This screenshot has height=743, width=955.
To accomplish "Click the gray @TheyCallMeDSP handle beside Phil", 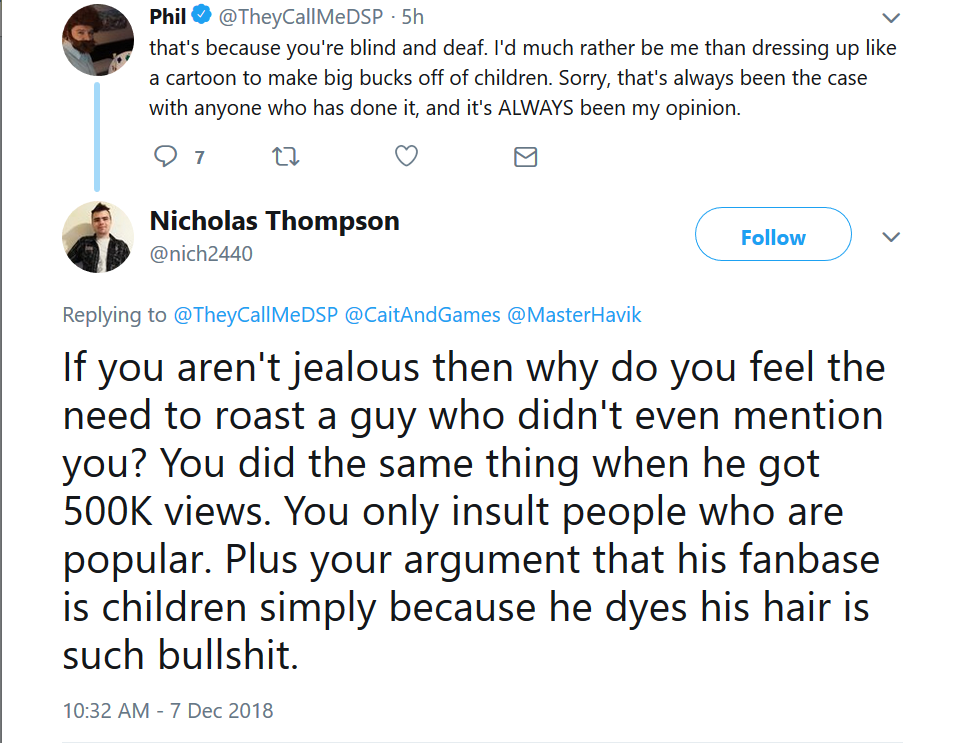I will [x=301, y=17].
